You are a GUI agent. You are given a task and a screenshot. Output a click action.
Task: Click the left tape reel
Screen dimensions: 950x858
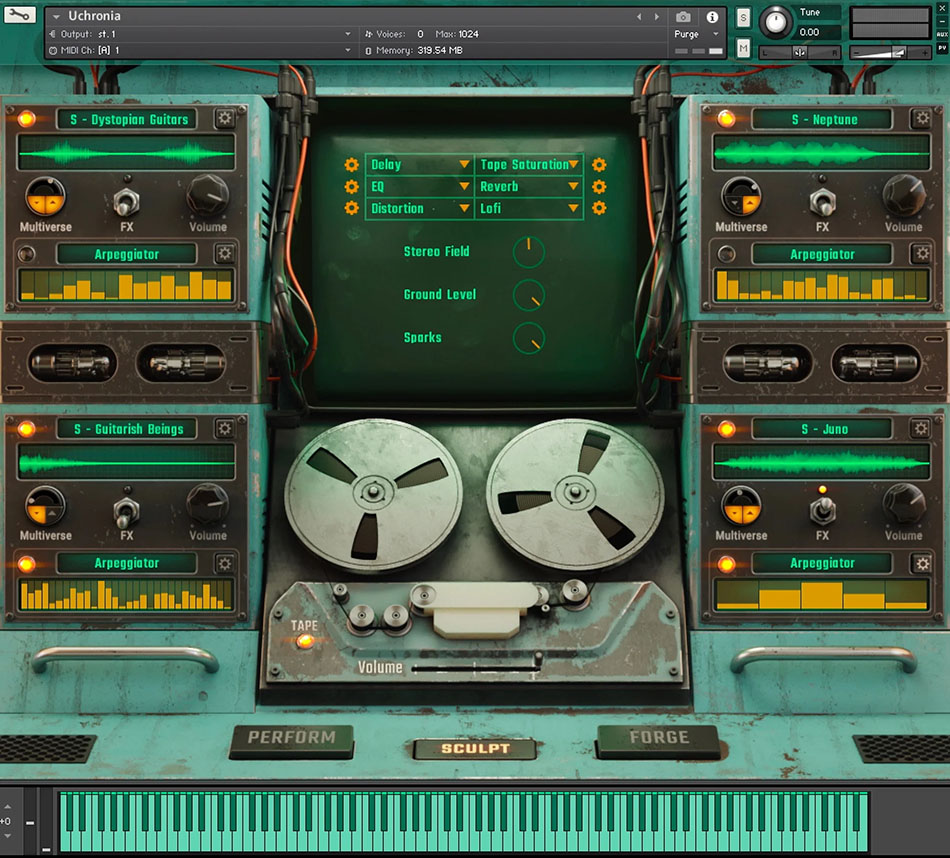tap(373, 492)
